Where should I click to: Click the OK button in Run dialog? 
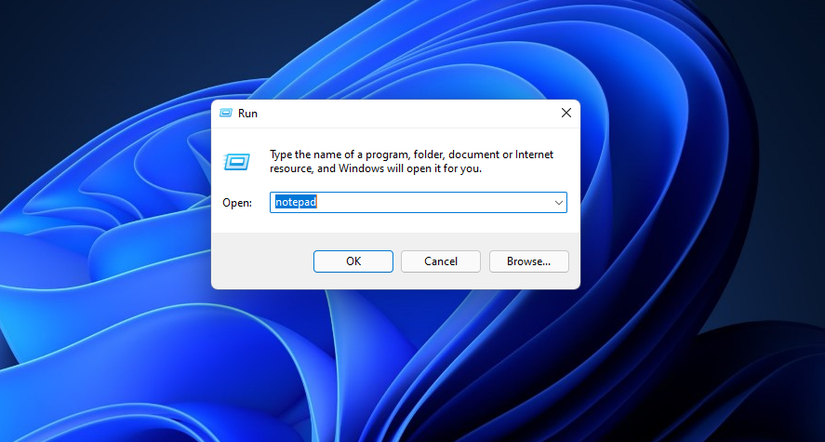click(353, 261)
